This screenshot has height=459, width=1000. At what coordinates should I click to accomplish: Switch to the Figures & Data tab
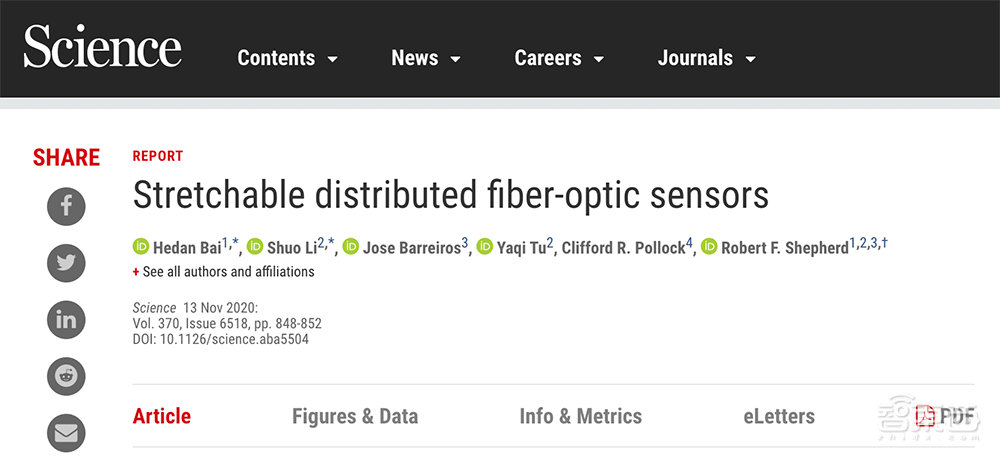pos(355,417)
